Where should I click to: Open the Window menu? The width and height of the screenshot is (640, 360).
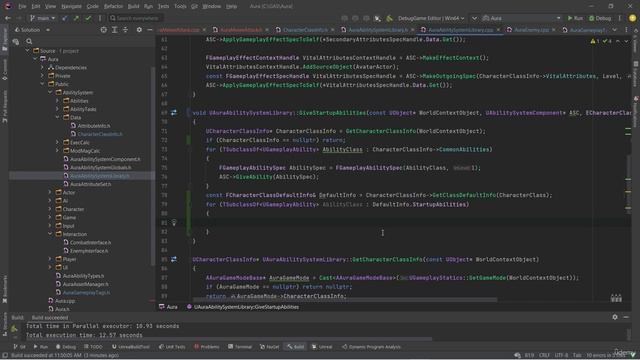211,7
